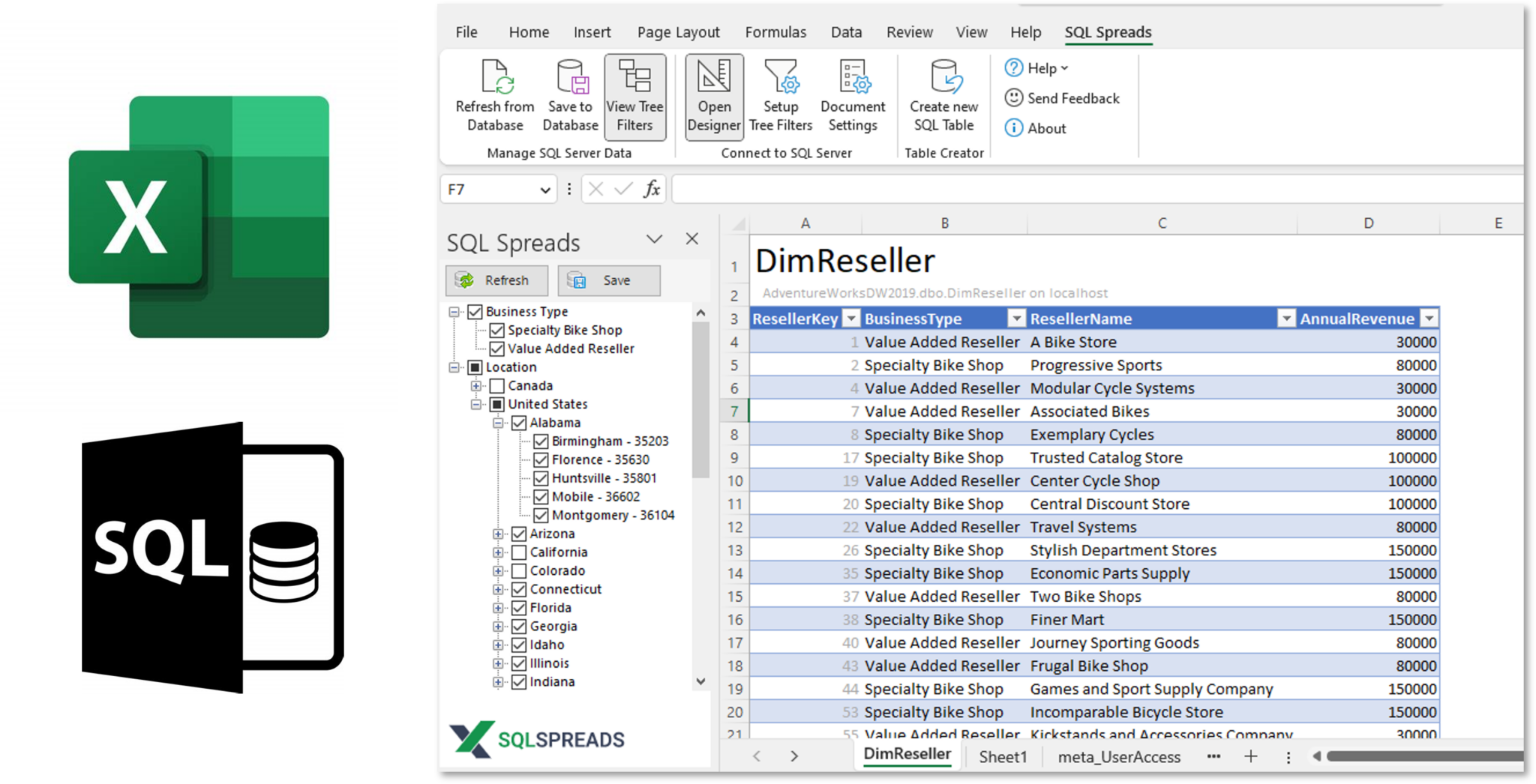Click the pane Refresh button
This screenshot has height=784, width=1536.
point(496,280)
